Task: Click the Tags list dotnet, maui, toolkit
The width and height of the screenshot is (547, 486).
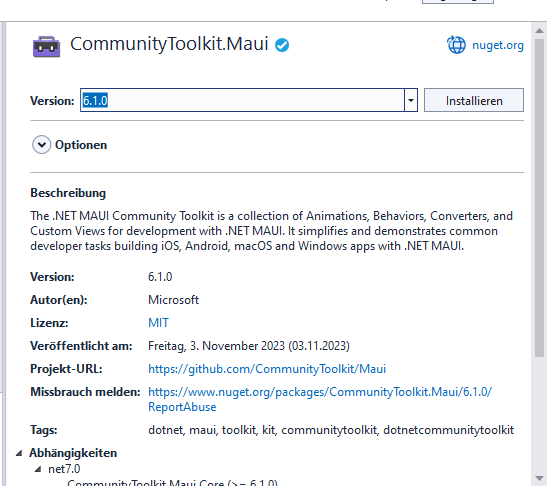Action: point(331,430)
